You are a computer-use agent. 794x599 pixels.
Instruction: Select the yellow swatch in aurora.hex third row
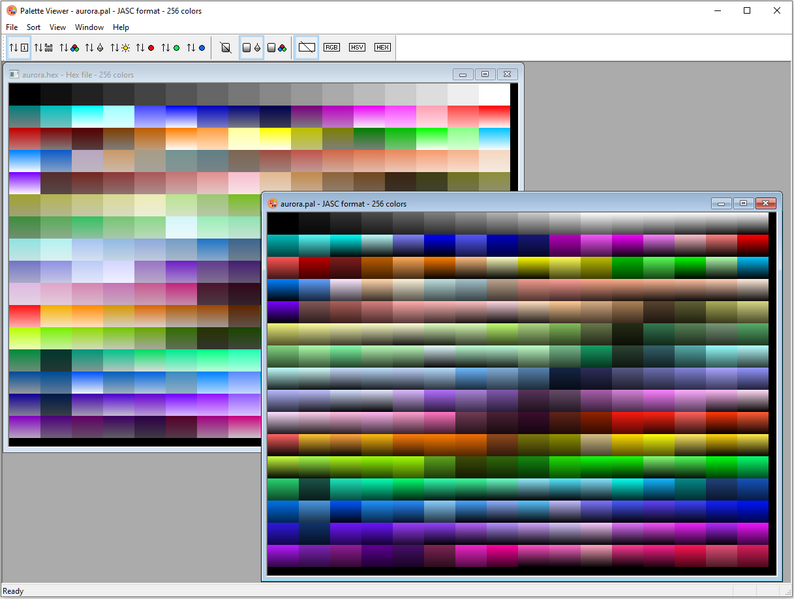[275, 138]
